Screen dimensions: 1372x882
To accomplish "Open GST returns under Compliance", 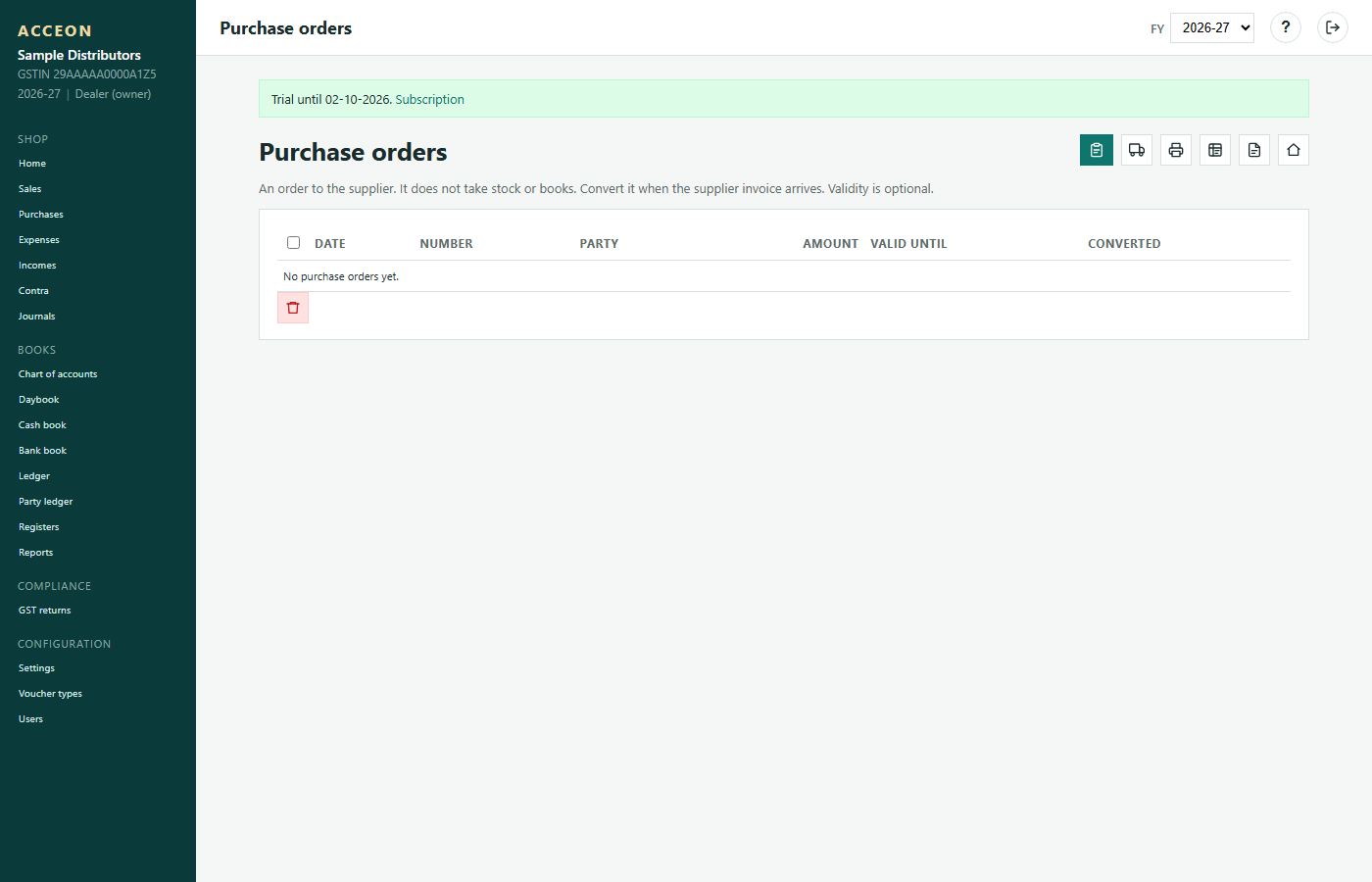I will coord(45,611).
